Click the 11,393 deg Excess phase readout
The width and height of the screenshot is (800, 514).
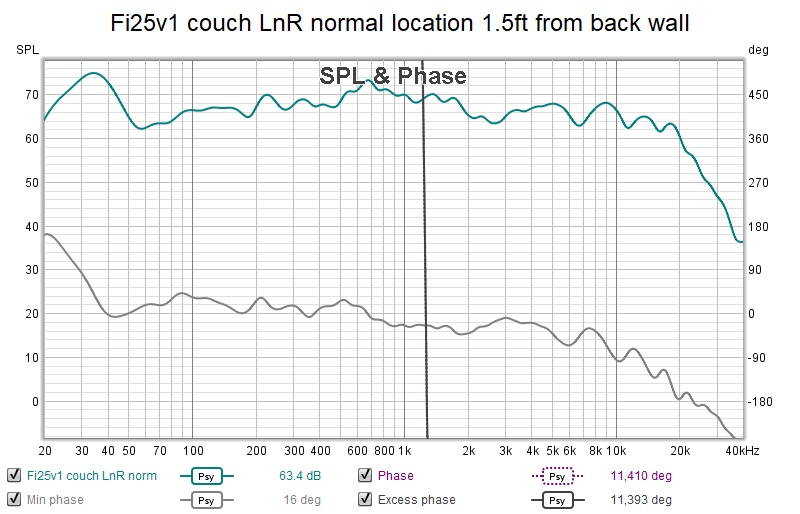coord(641,500)
